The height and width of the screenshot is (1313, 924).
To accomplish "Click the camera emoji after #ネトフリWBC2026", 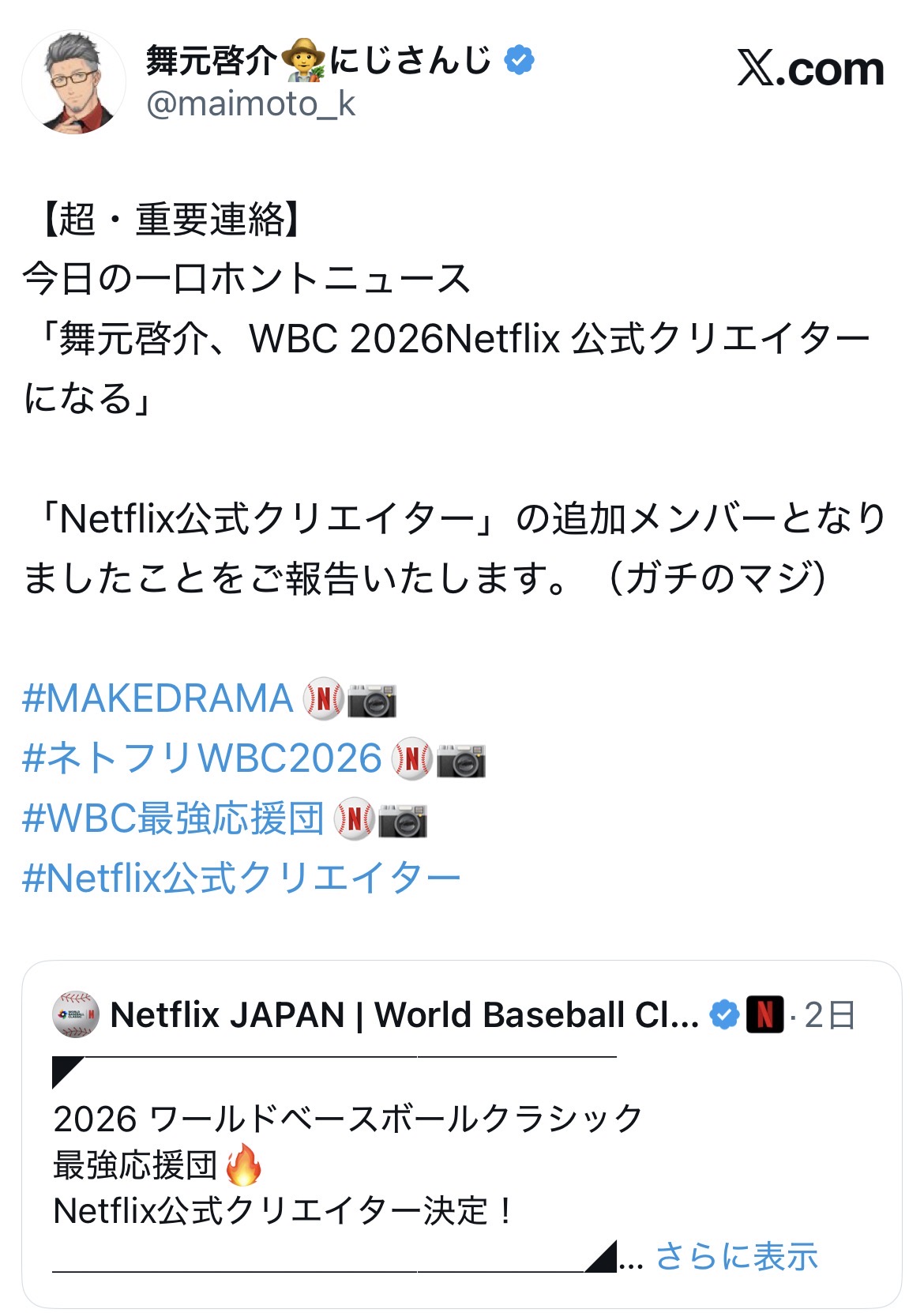I will (x=461, y=760).
